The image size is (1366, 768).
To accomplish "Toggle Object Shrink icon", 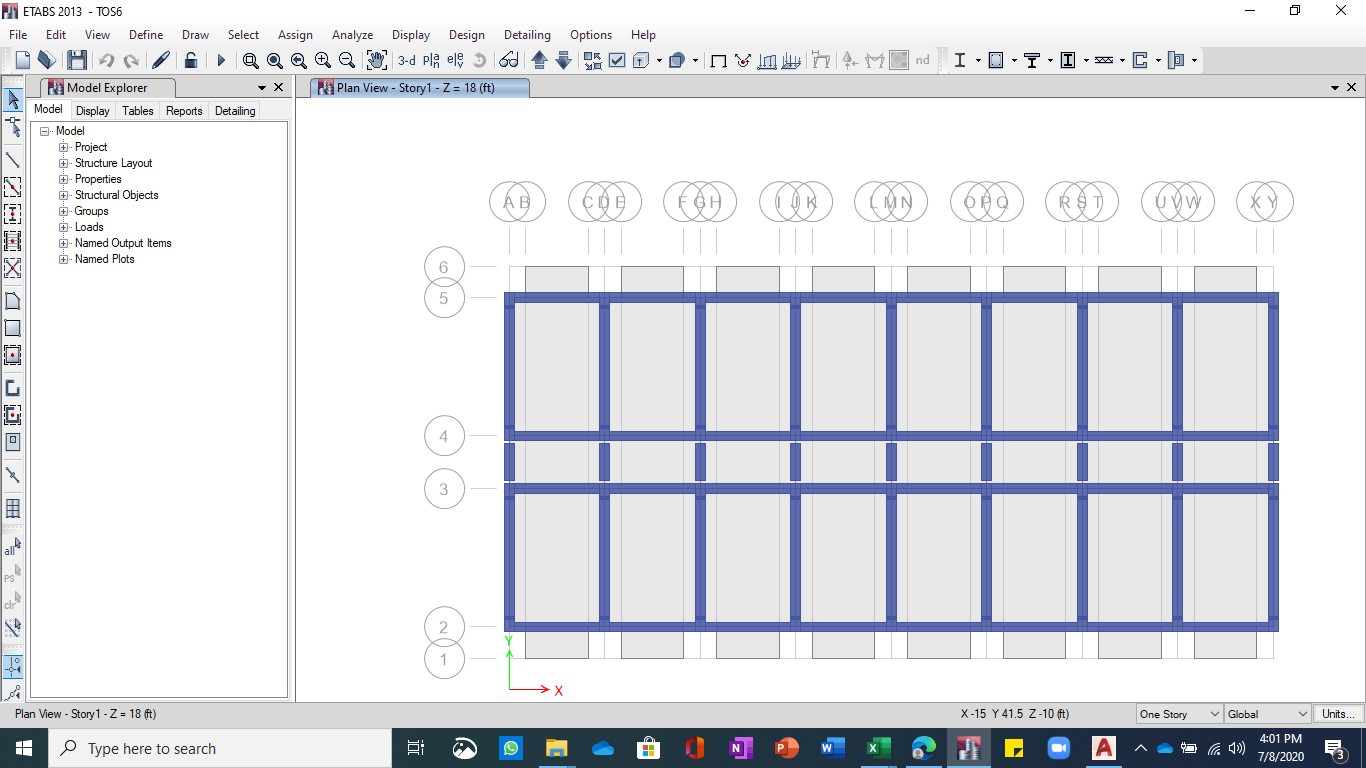I will (x=593, y=60).
